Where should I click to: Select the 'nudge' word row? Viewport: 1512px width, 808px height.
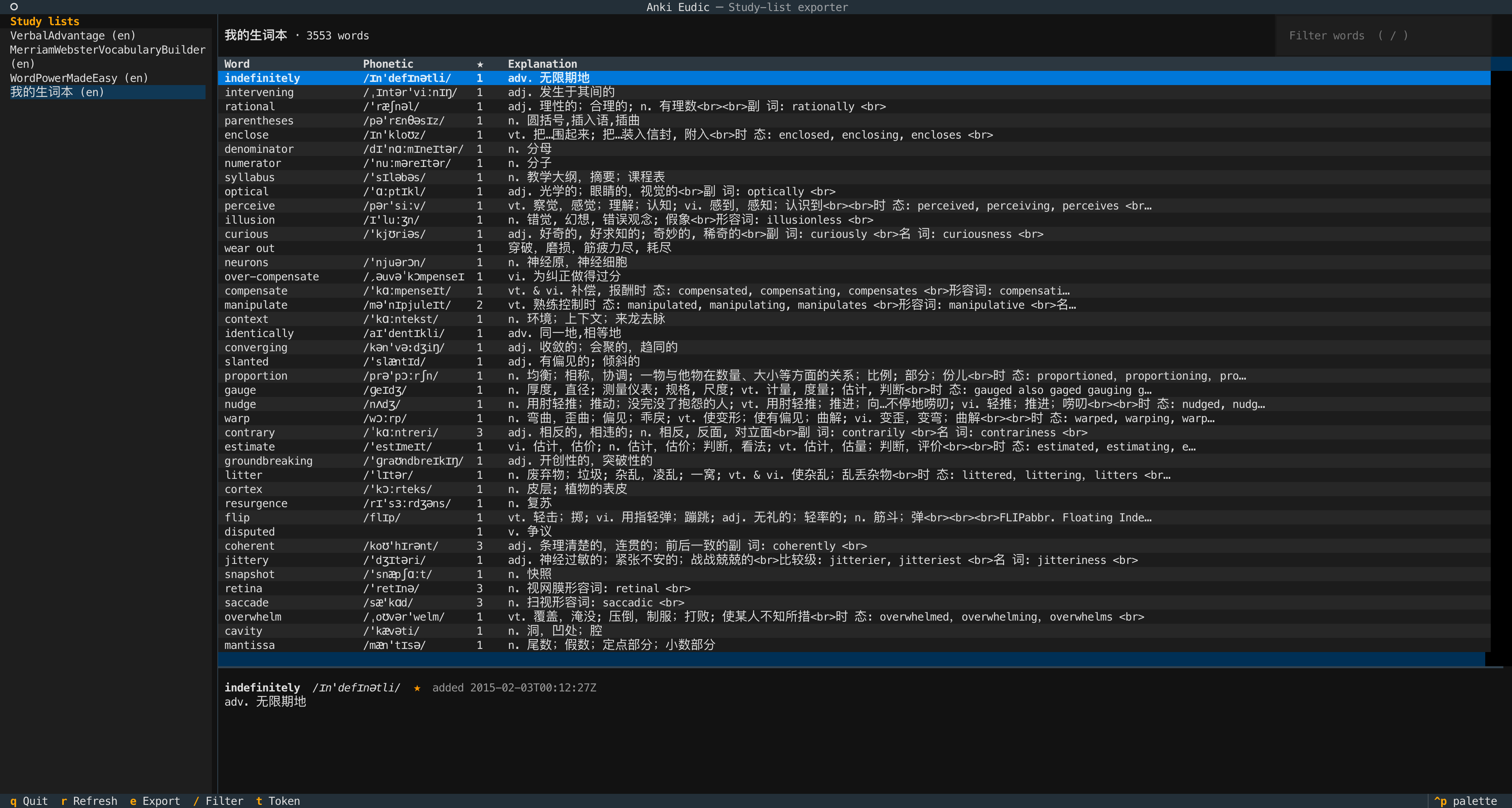854,404
